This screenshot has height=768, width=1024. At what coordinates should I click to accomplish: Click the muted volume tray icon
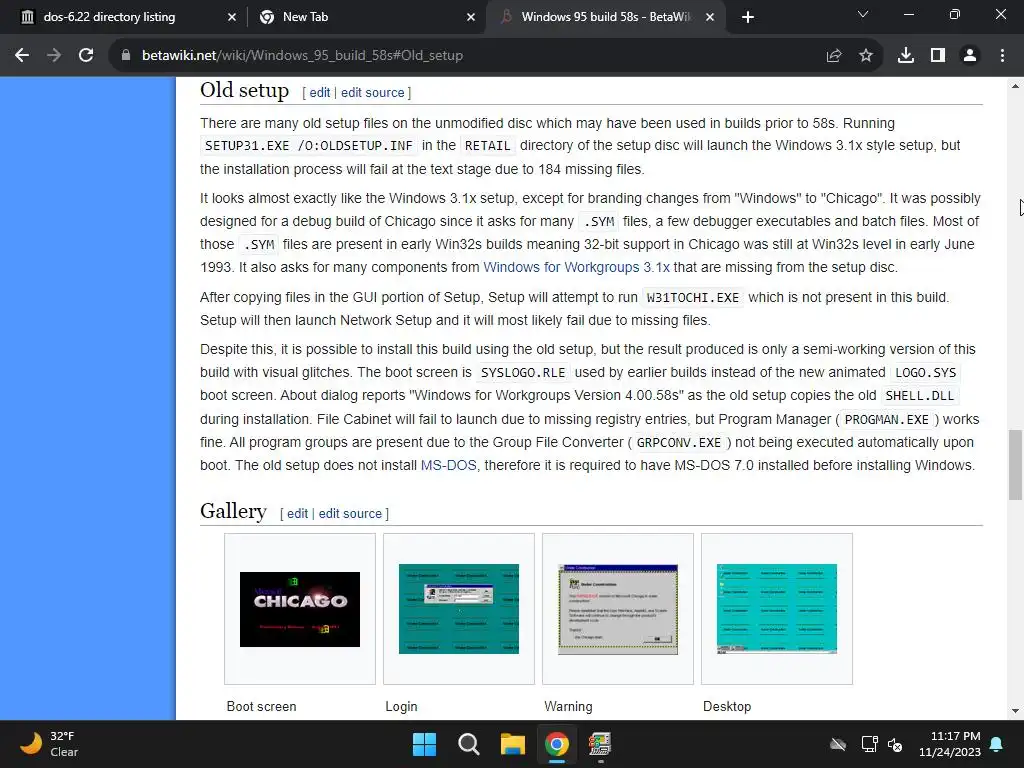[895, 744]
